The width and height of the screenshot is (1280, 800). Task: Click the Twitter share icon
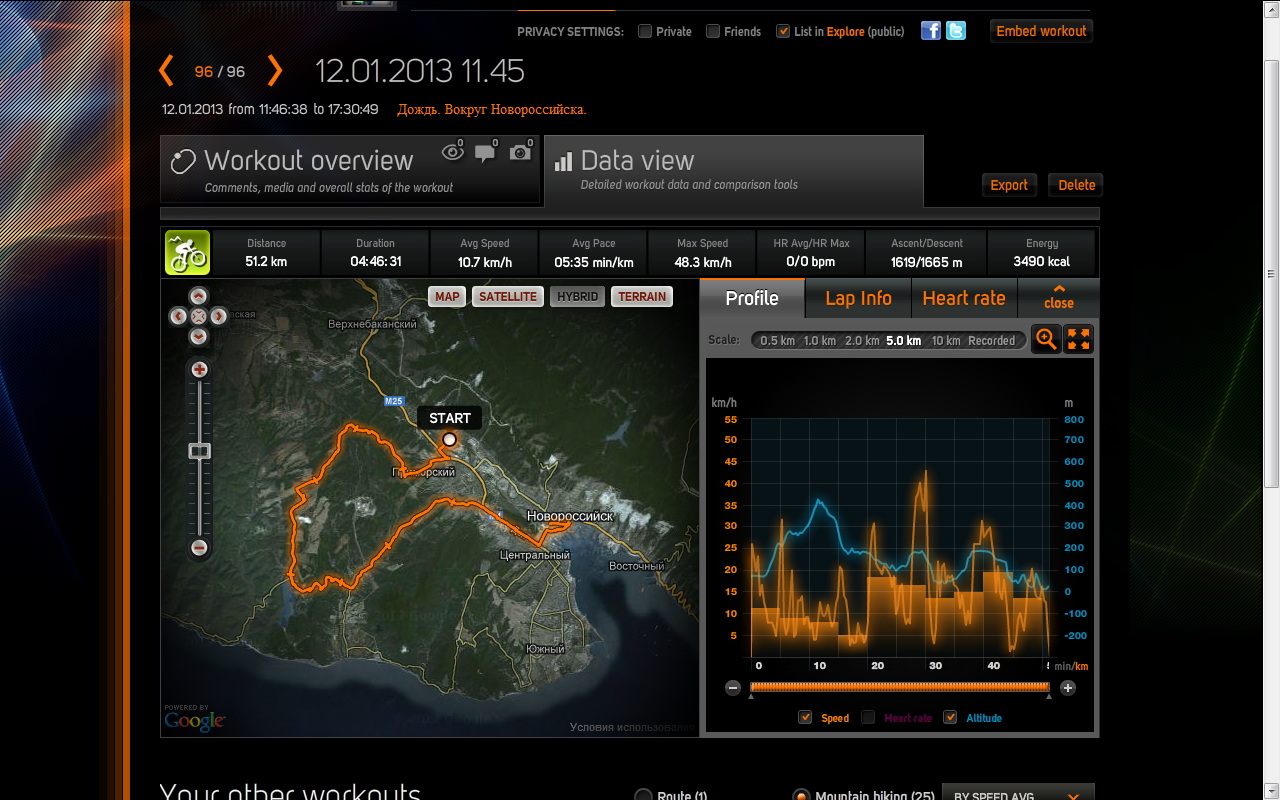click(x=956, y=31)
